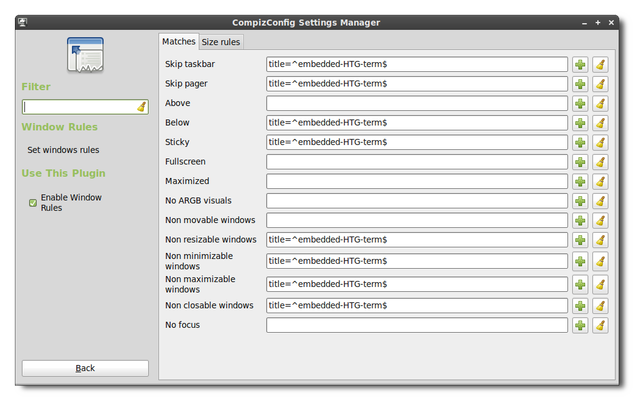
Task: Add a match for the Sticky row
Action: tap(580, 142)
